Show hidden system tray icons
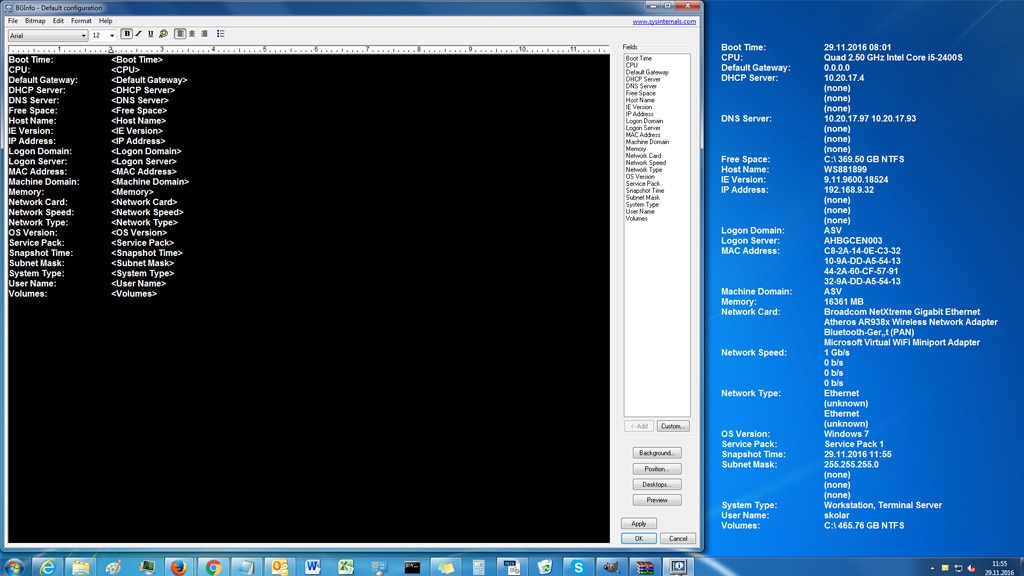The height and width of the screenshot is (576, 1024). (x=932, y=568)
